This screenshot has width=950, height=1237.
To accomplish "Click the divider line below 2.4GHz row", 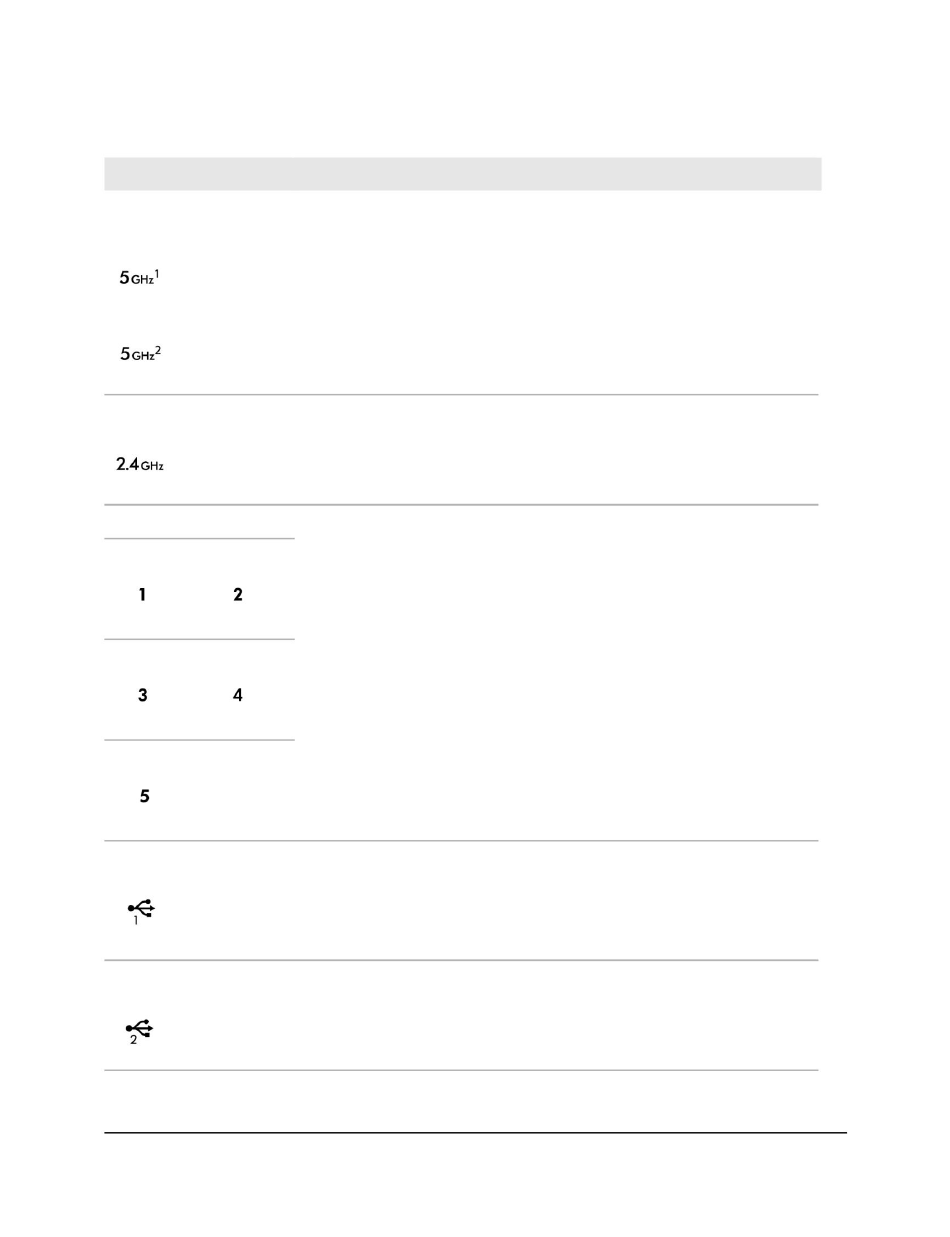I will (x=462, y=504).
